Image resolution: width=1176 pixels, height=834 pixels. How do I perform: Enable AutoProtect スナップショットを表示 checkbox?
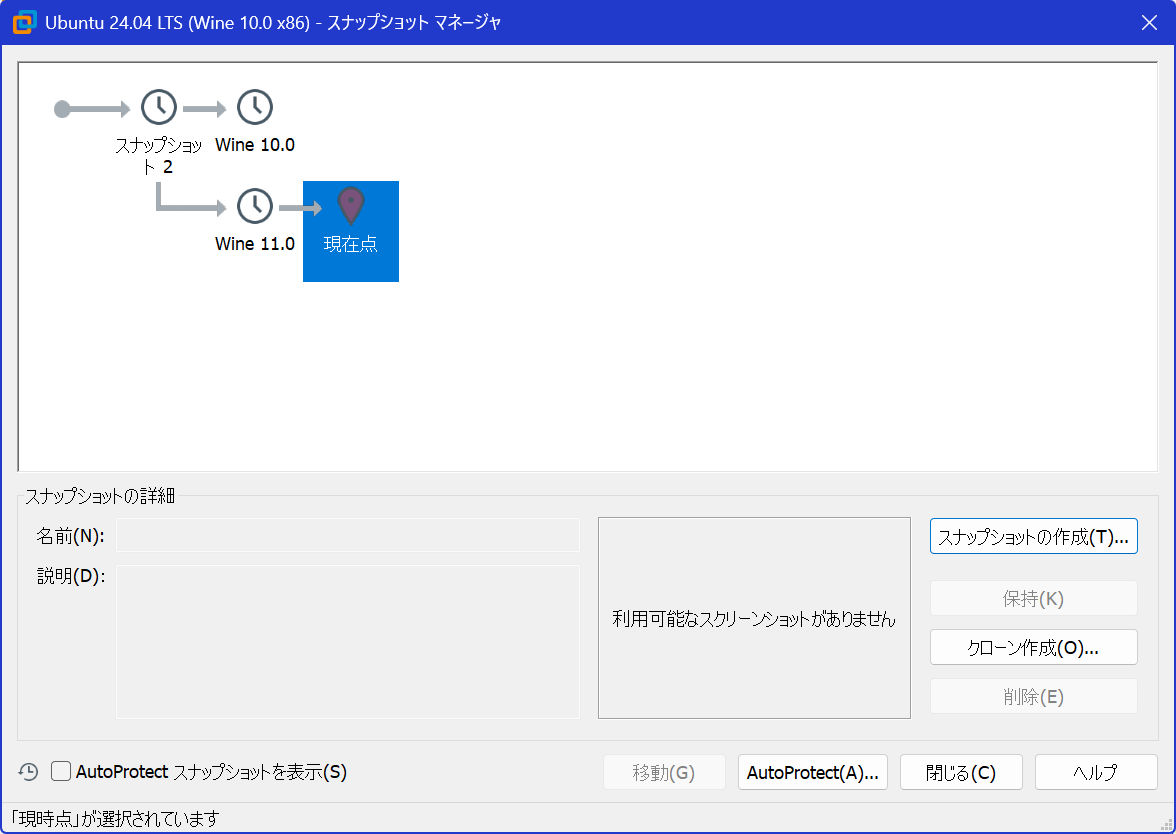coord(62,772)
